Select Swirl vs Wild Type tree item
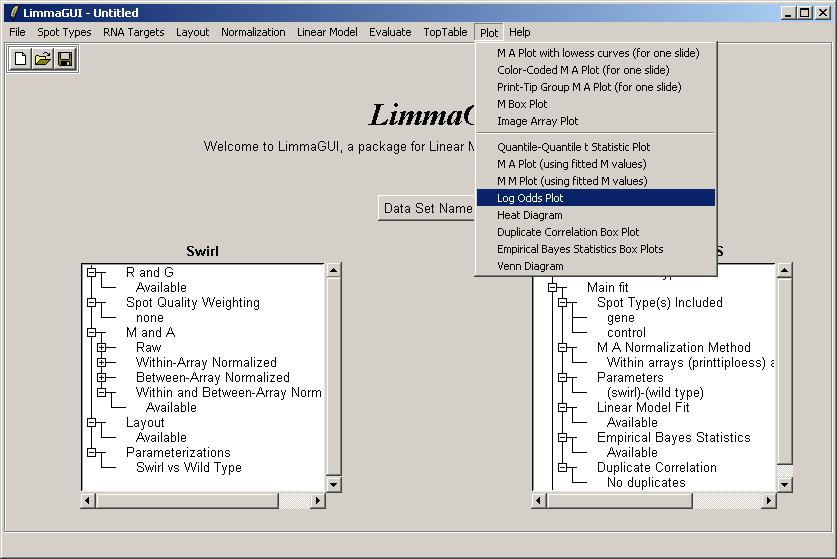The width and height of the screenshot is (837, 559). pos(188,467)
